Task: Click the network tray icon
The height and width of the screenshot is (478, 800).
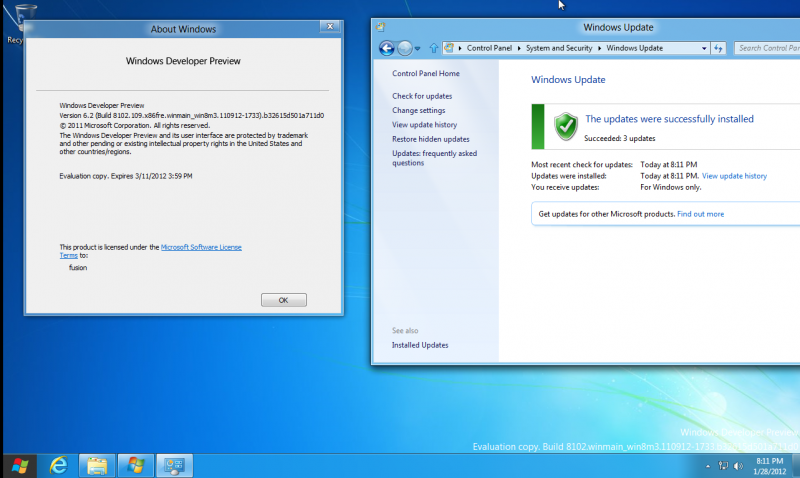Action: tap(723, 466)
